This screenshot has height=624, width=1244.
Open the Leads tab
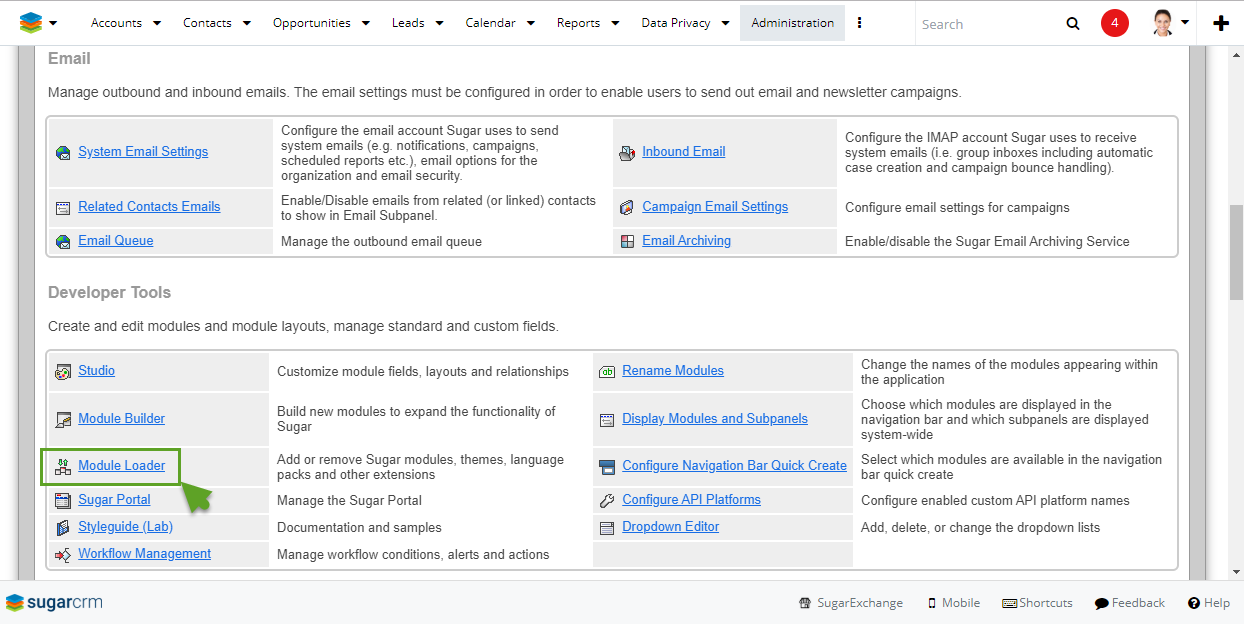tap(408, 23)
